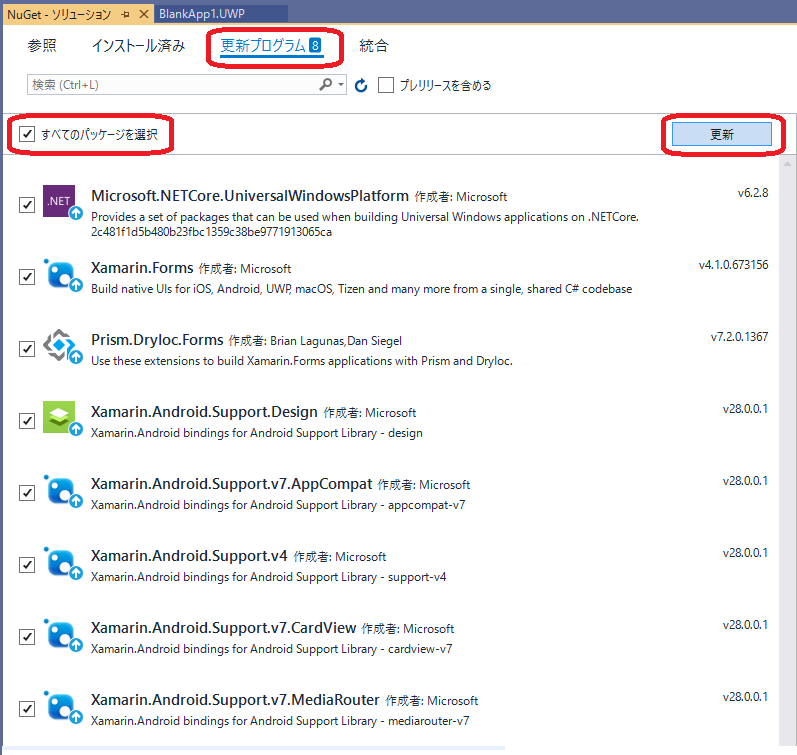
Task: Click scrollbar up arrow of package list
Action: [787, 164]
